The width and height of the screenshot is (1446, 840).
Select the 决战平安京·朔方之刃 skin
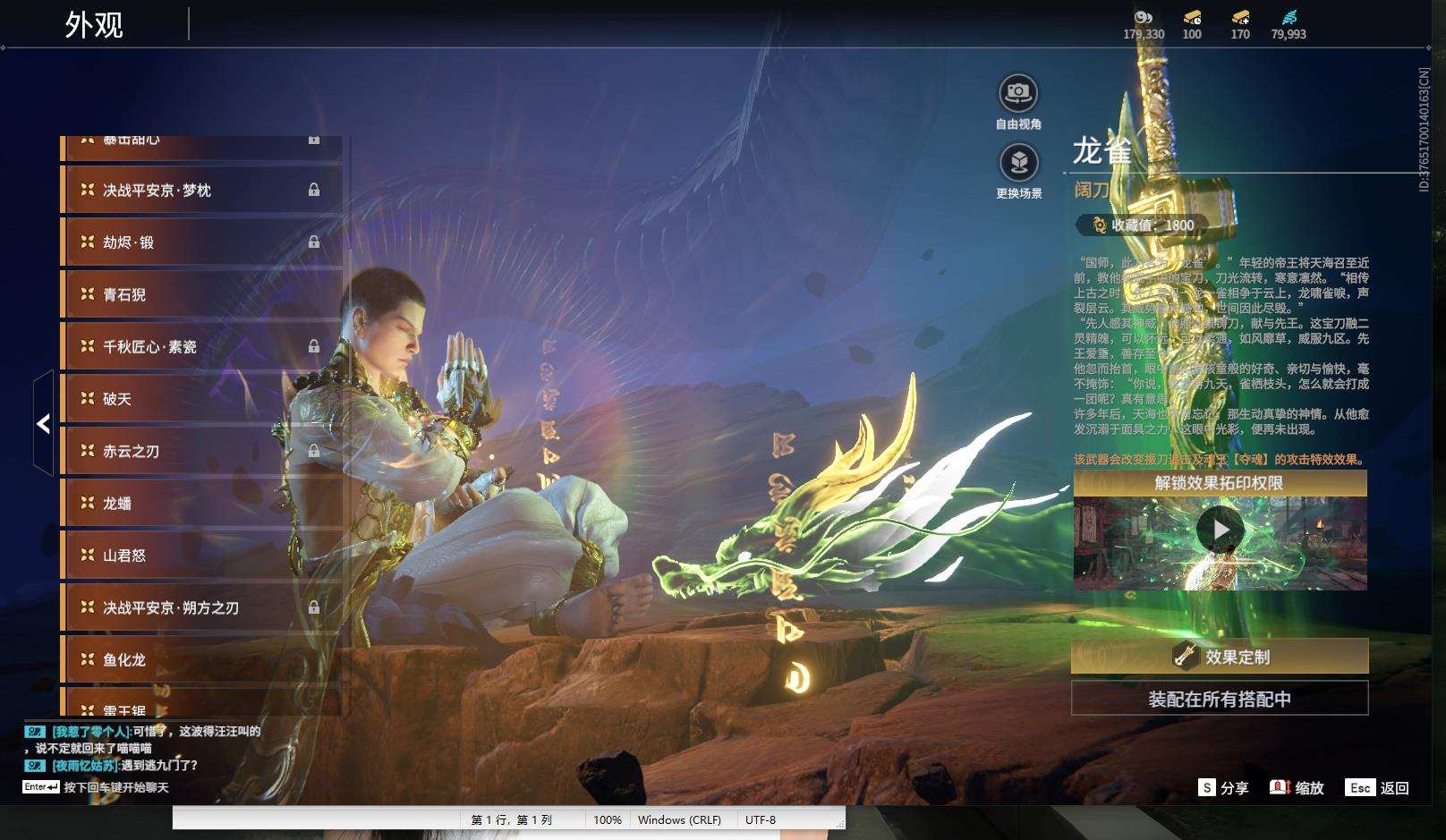[201, 607]
